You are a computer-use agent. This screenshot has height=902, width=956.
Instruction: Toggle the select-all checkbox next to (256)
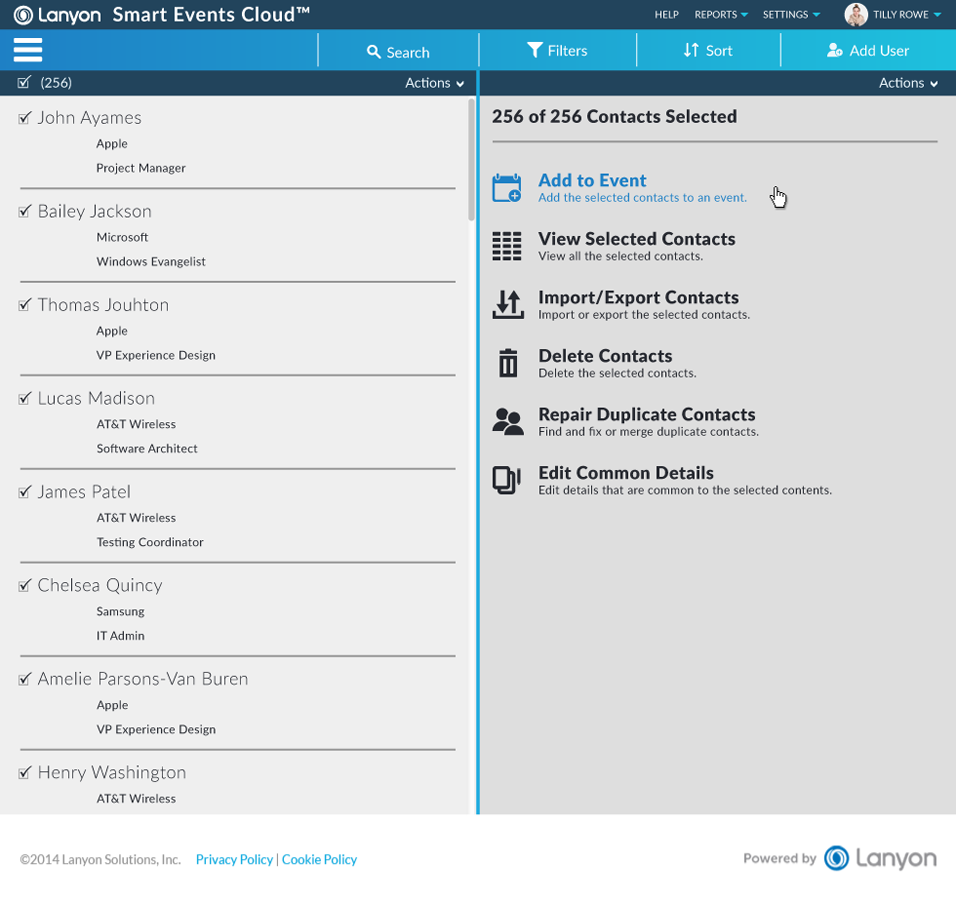[24, 82]
